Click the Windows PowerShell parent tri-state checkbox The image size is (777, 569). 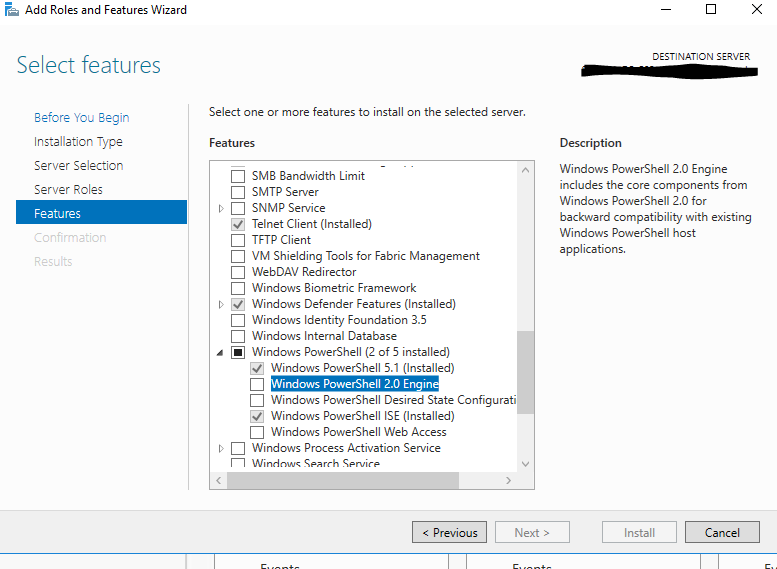[x=238, y=352]
